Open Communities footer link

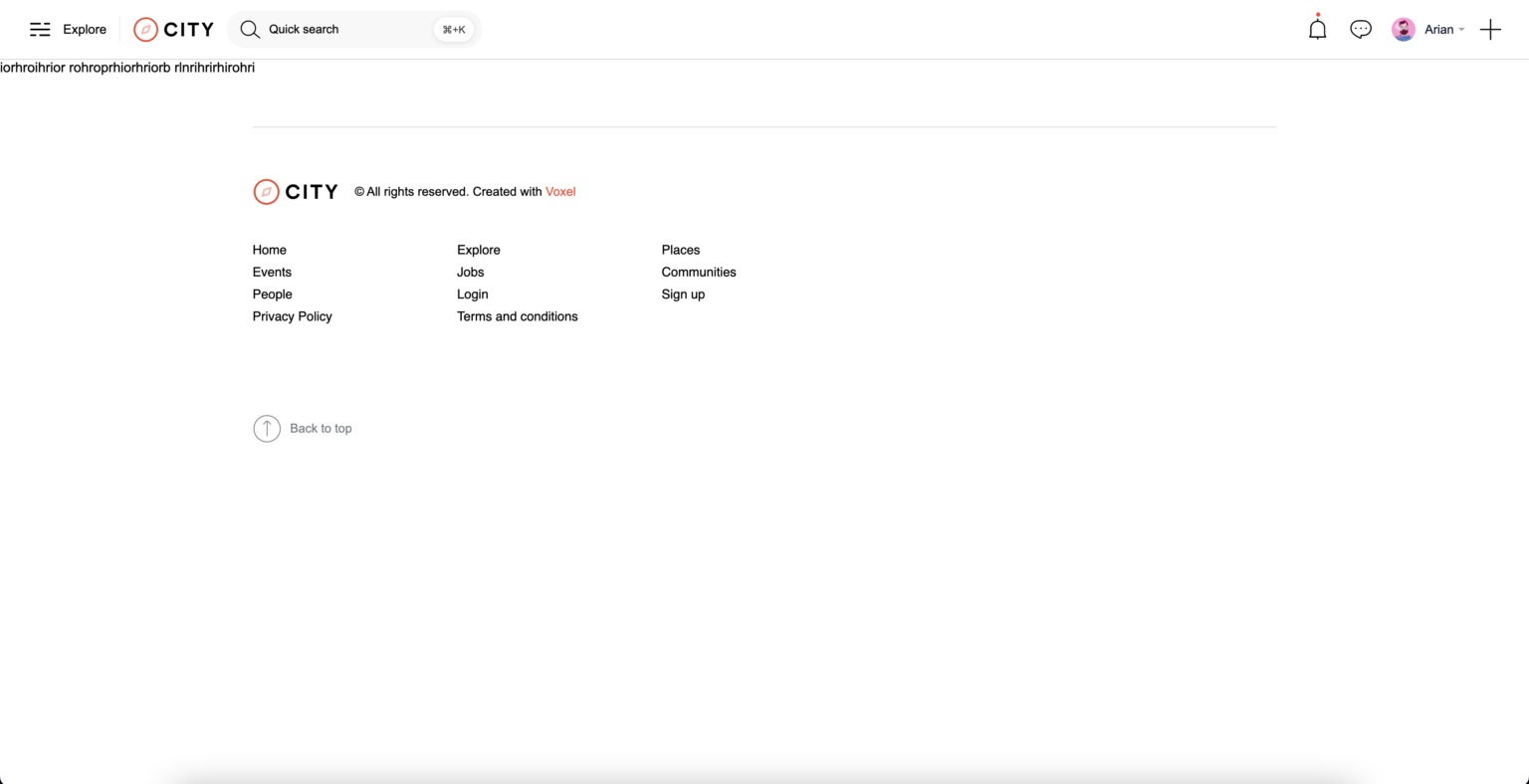click(x=699, y=273)
